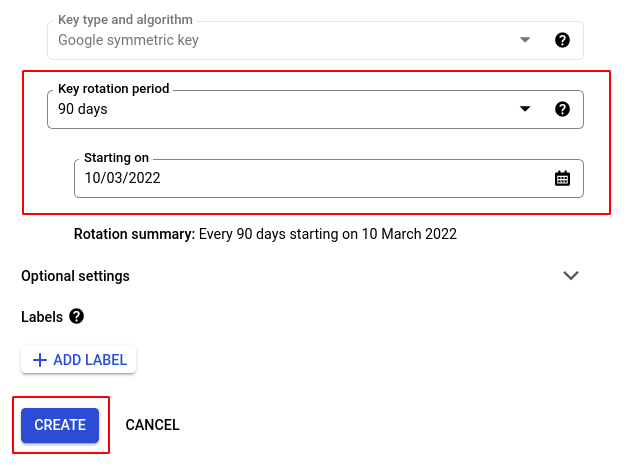Click the Labels heading text
Screen dimensions: 634x468
(x=42, y=316)
